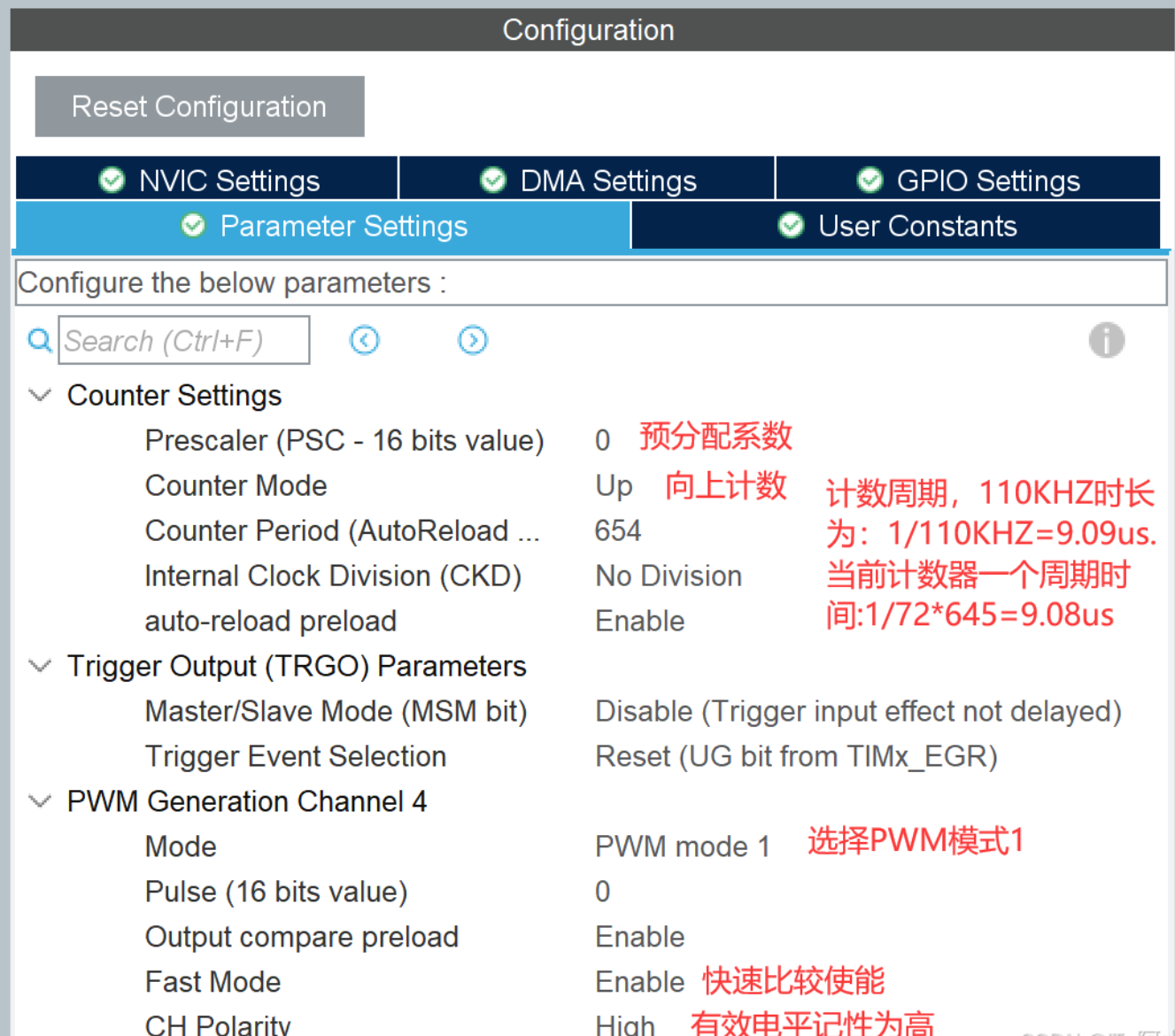Open Fast Mode Enable value
The width and height of the screenshot is (1175, 1036).
pos(640,982)
